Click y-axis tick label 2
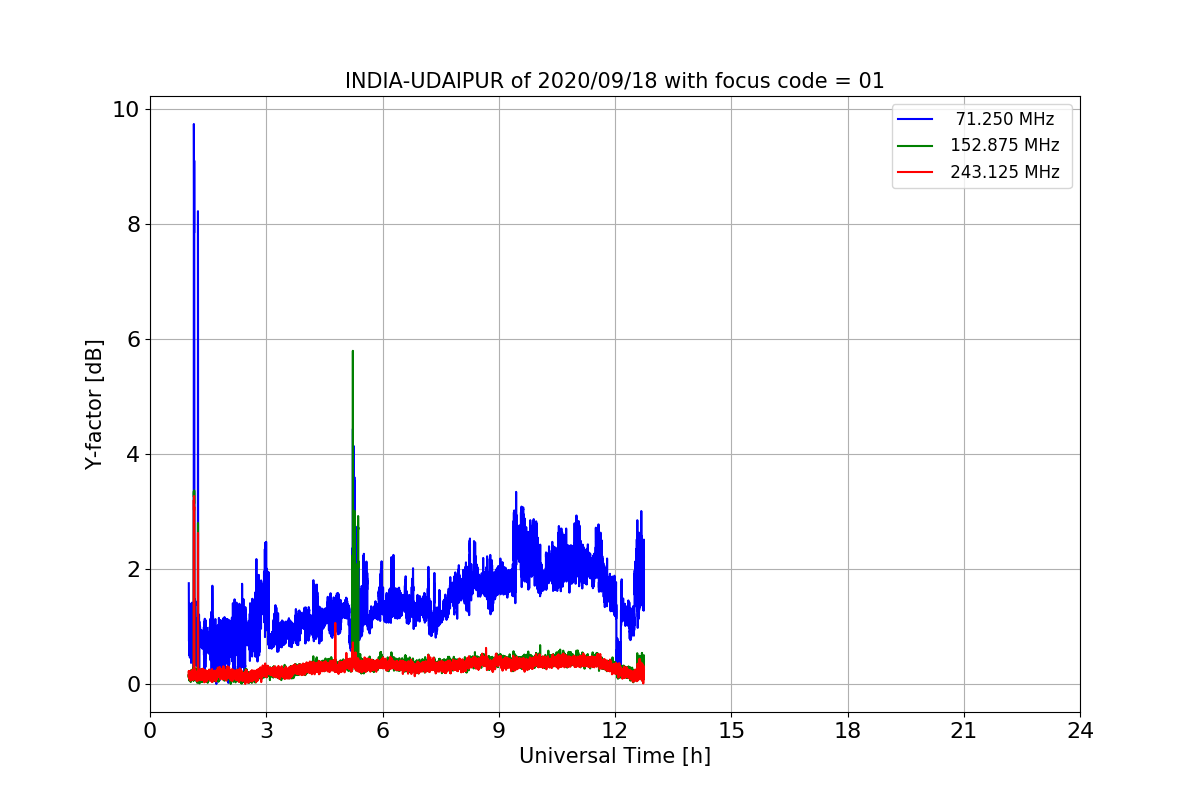Screen dimensions: 1200x800 click(134, 569)
